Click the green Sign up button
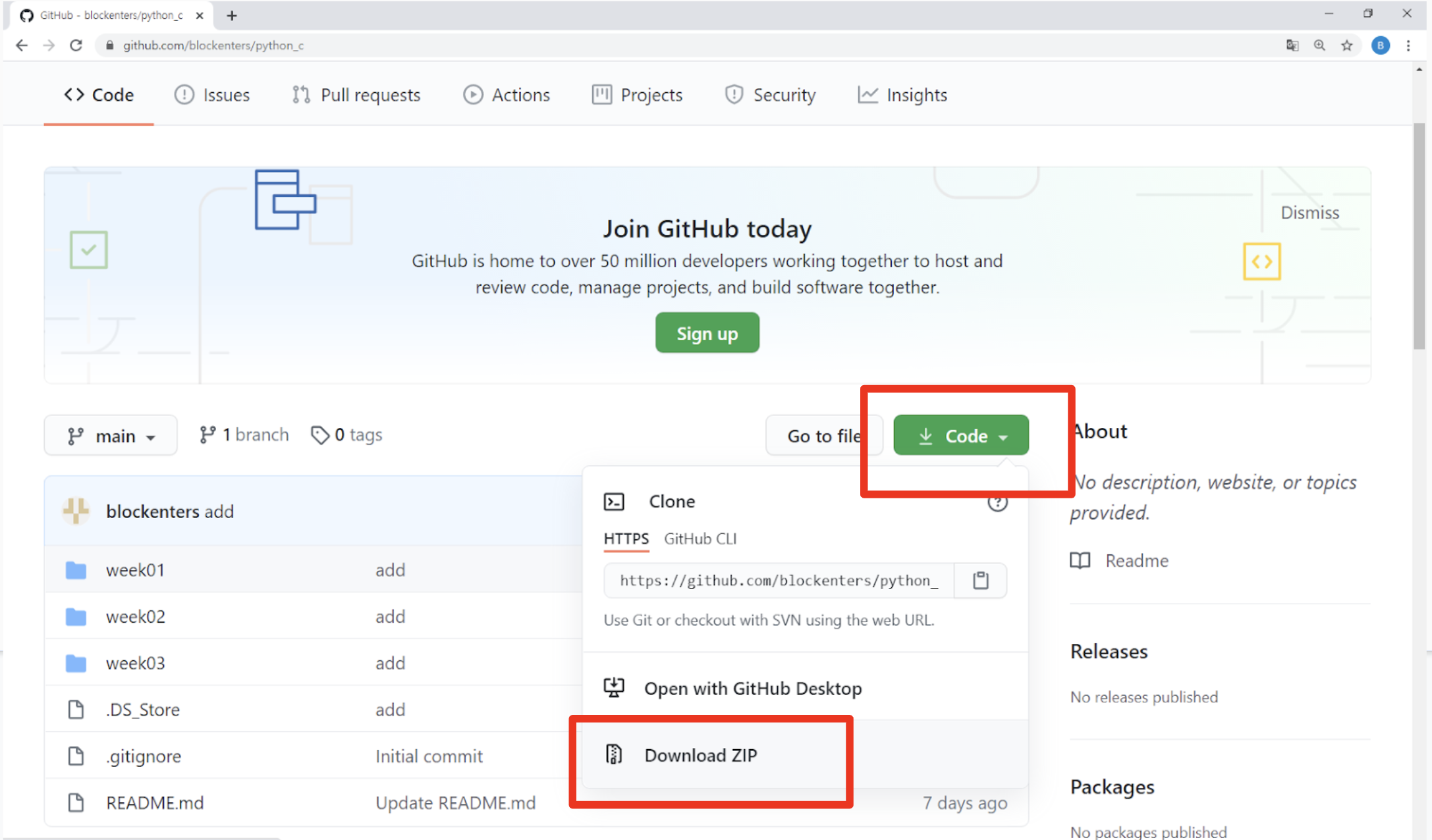1432x840 pixels. click(707, 333)
